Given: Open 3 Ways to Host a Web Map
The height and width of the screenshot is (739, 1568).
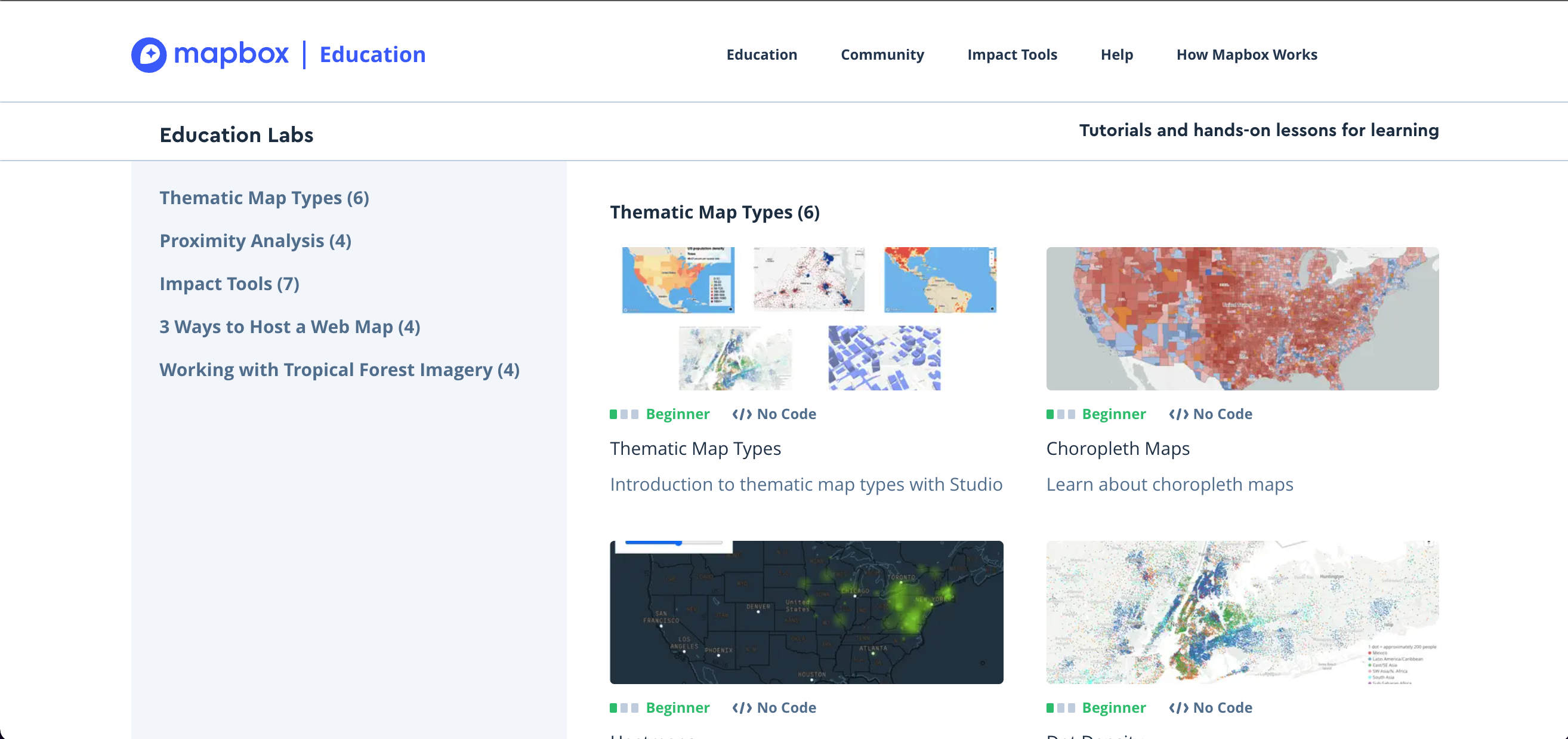Looking at the screenshot, I should [289, 327].
